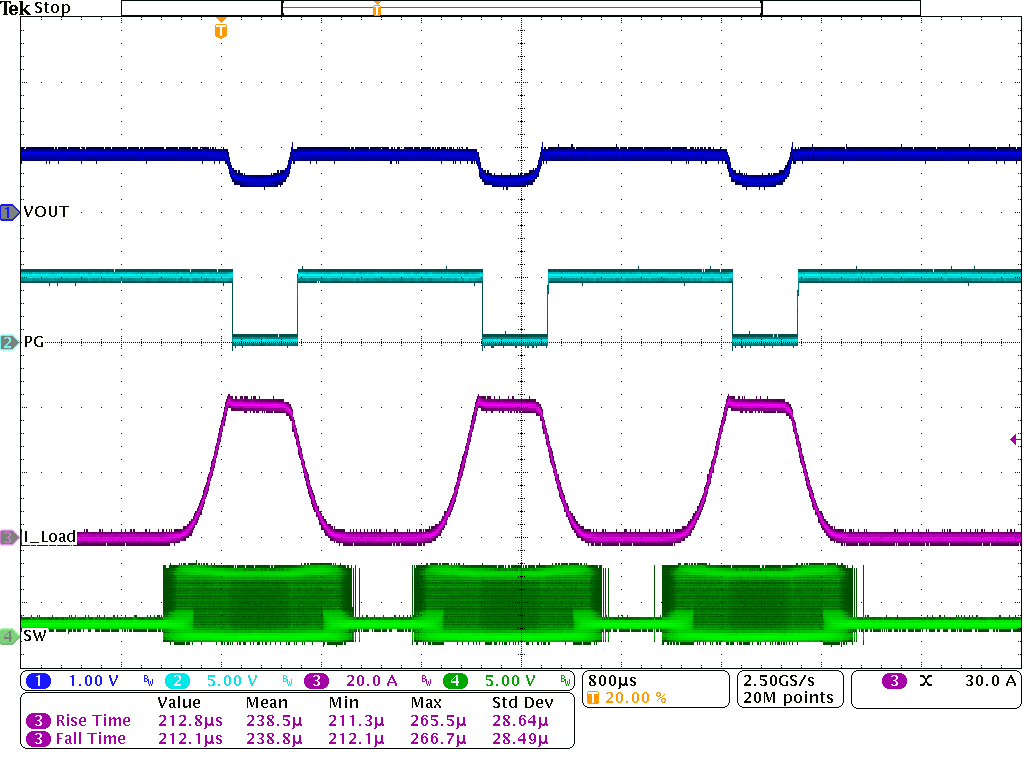Select the channel 4 marker beside SW
The width and height of the screenshot is (1024, 768).
click(x=9, y=636)
